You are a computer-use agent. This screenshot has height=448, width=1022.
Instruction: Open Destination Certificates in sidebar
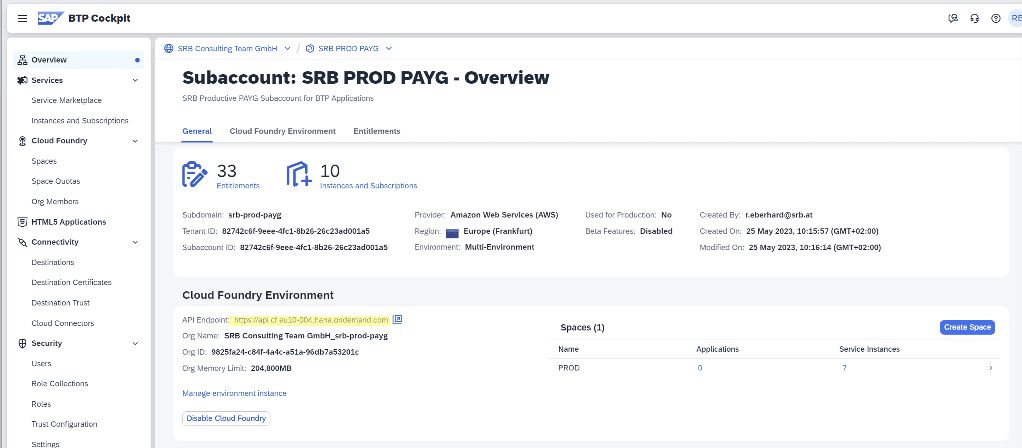[71, 282]
